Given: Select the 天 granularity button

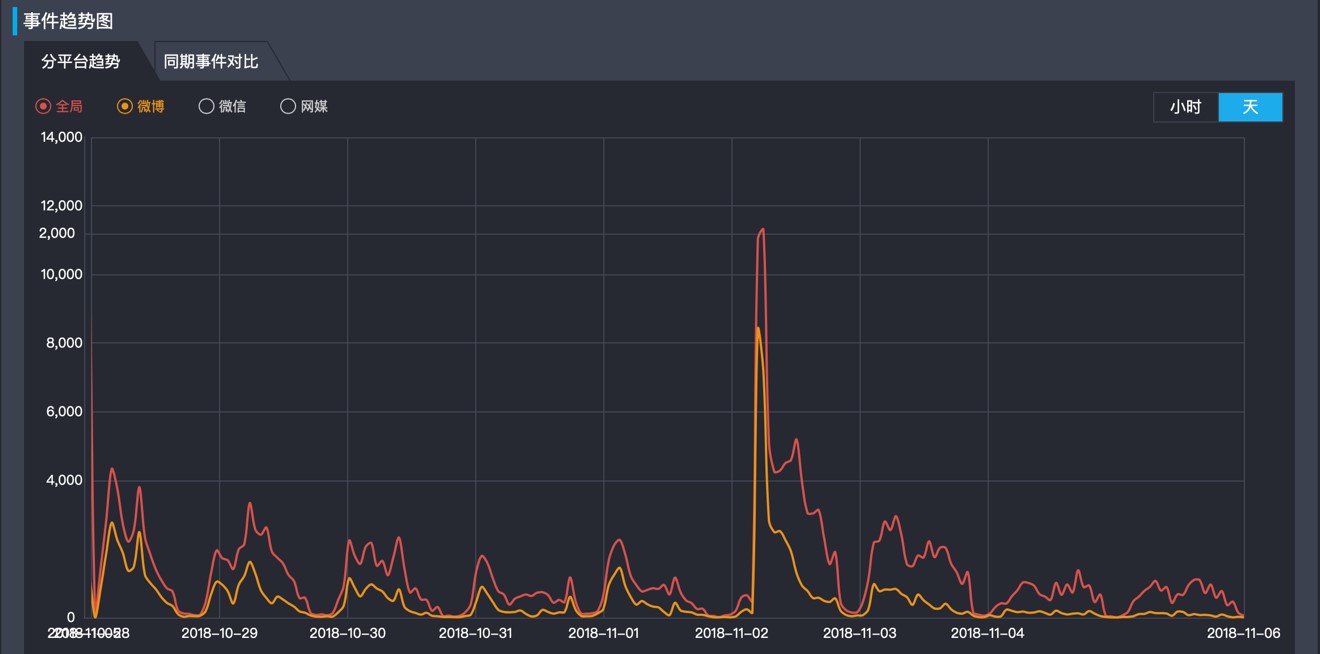Looking at the screenshot, I should click(x=1250, y=107).
